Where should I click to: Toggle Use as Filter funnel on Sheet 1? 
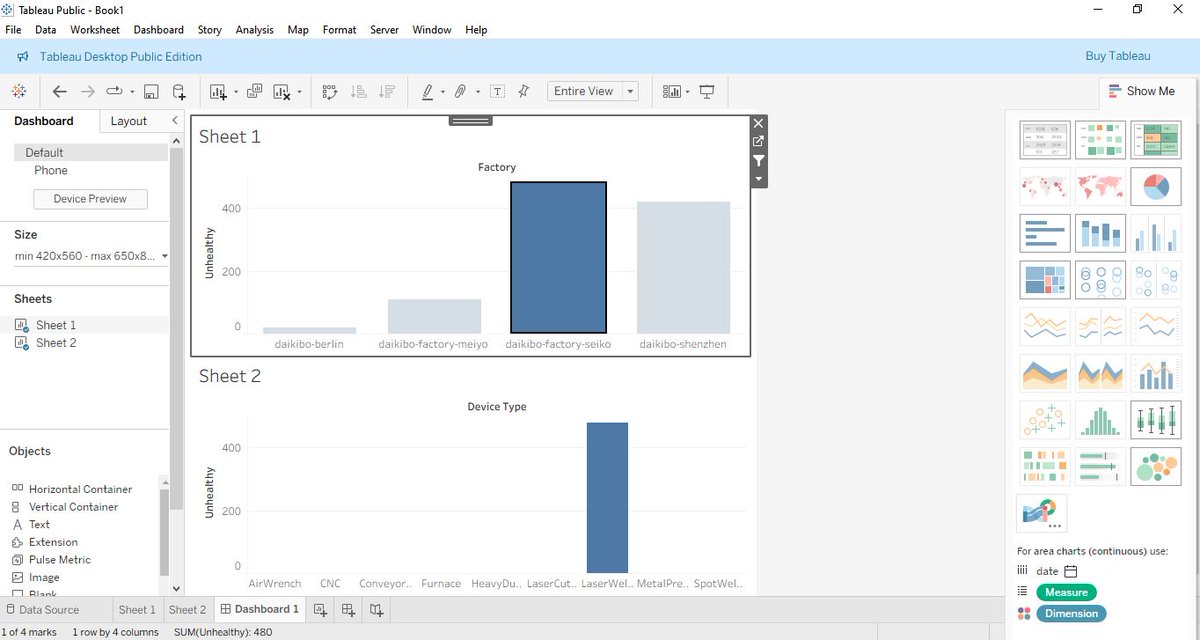point(758,161)
